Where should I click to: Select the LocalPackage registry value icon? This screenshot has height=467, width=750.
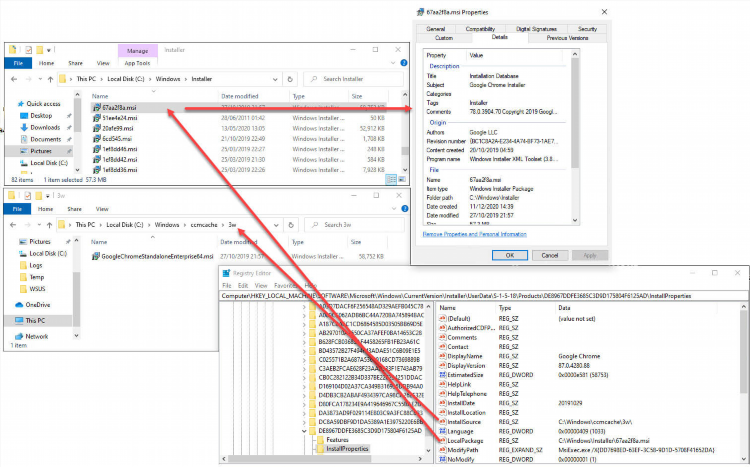click(x=442, y=440)
